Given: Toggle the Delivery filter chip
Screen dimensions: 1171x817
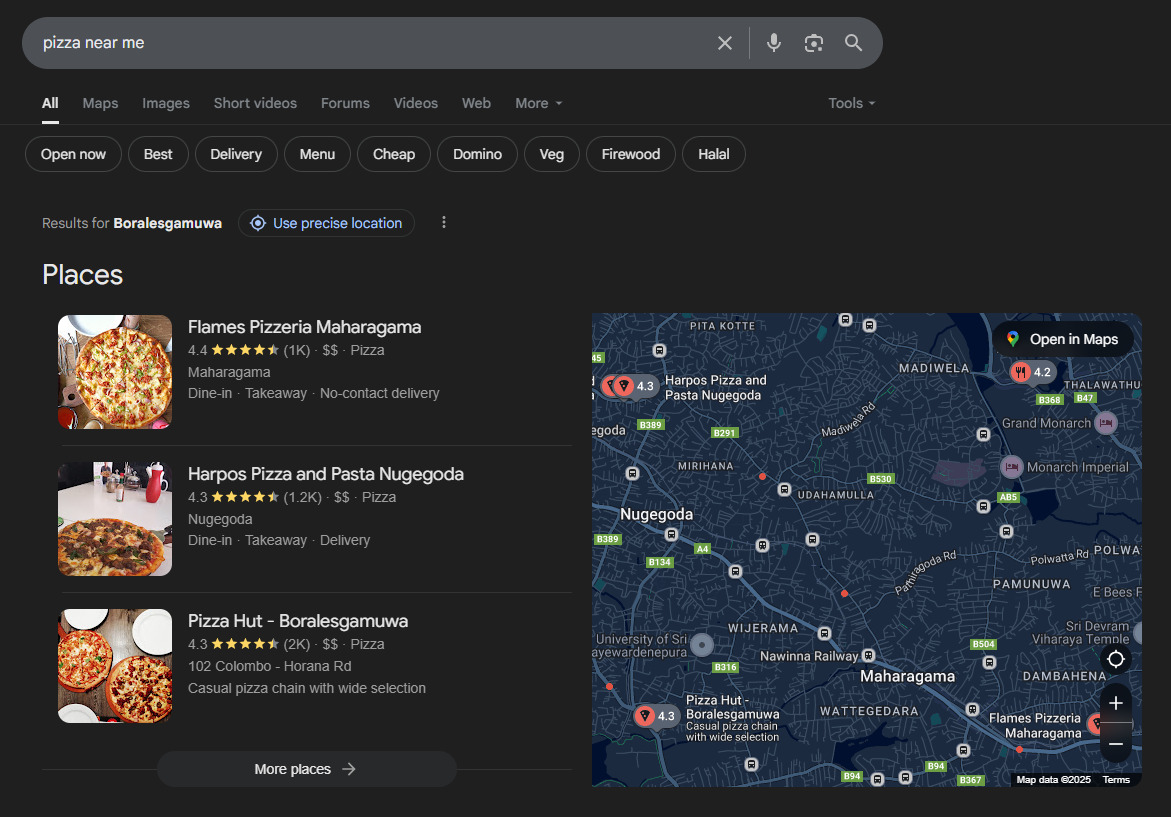Looking at the screenshot, I should pos(236,155).
